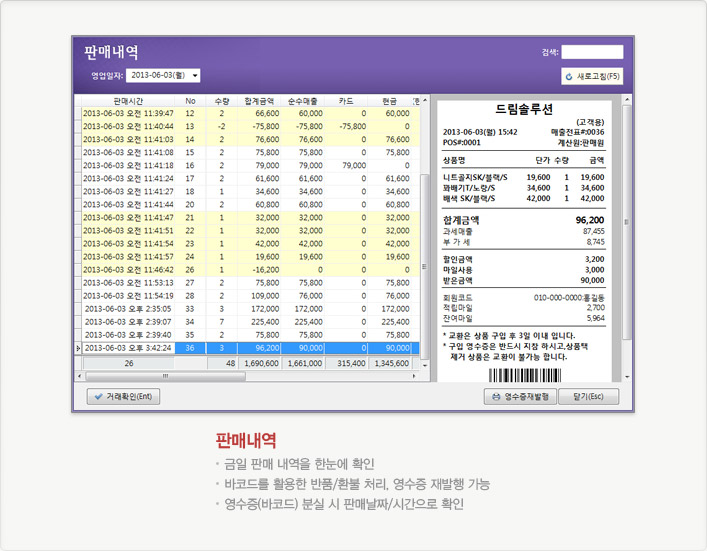This screenshot has width=707, height=551.
Task: Click receipt item 꽈배기T/노랑/S
Action: pyautogui.click(x=469, y=188)
